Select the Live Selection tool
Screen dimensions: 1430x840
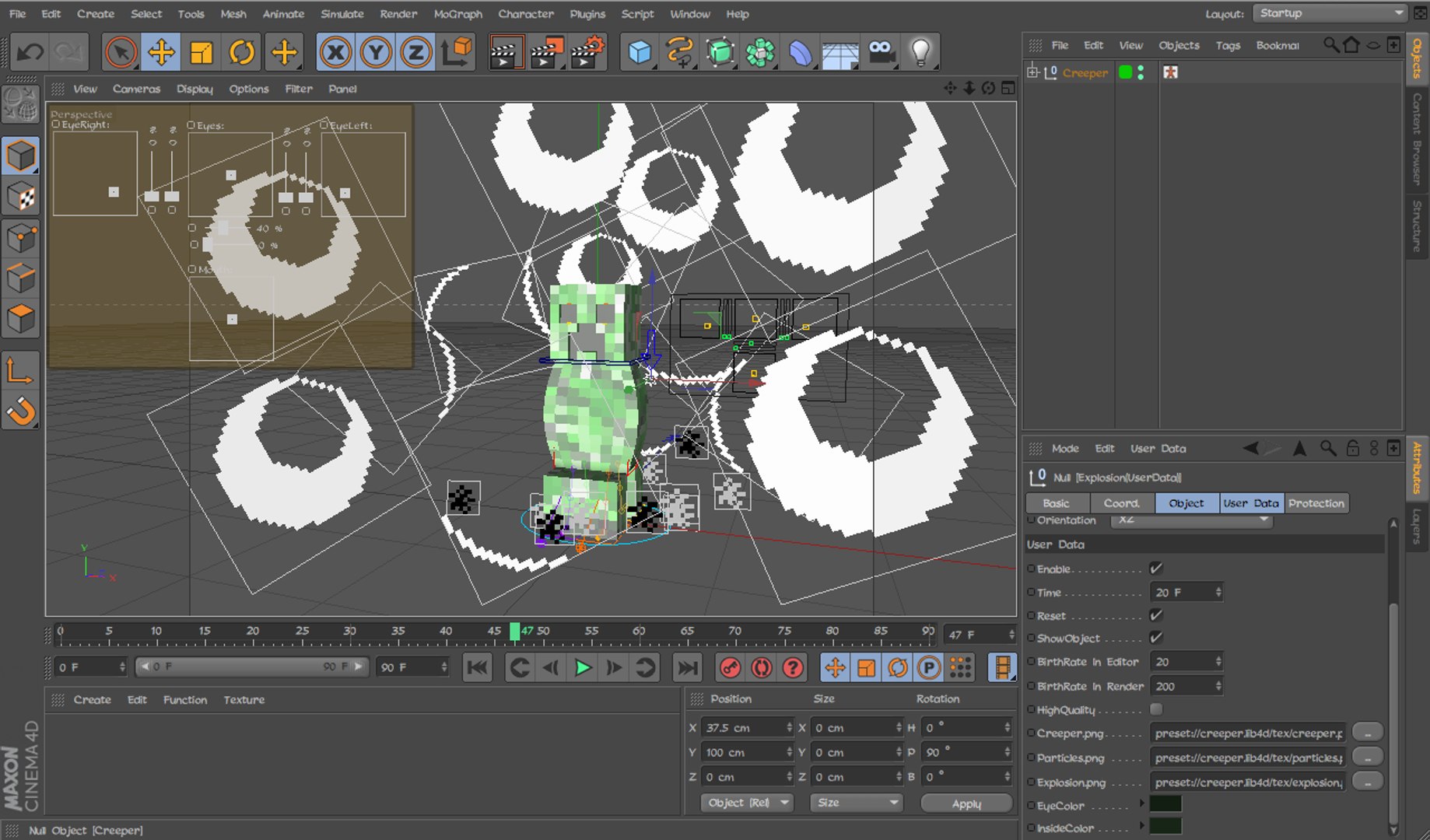coord(121,53)
